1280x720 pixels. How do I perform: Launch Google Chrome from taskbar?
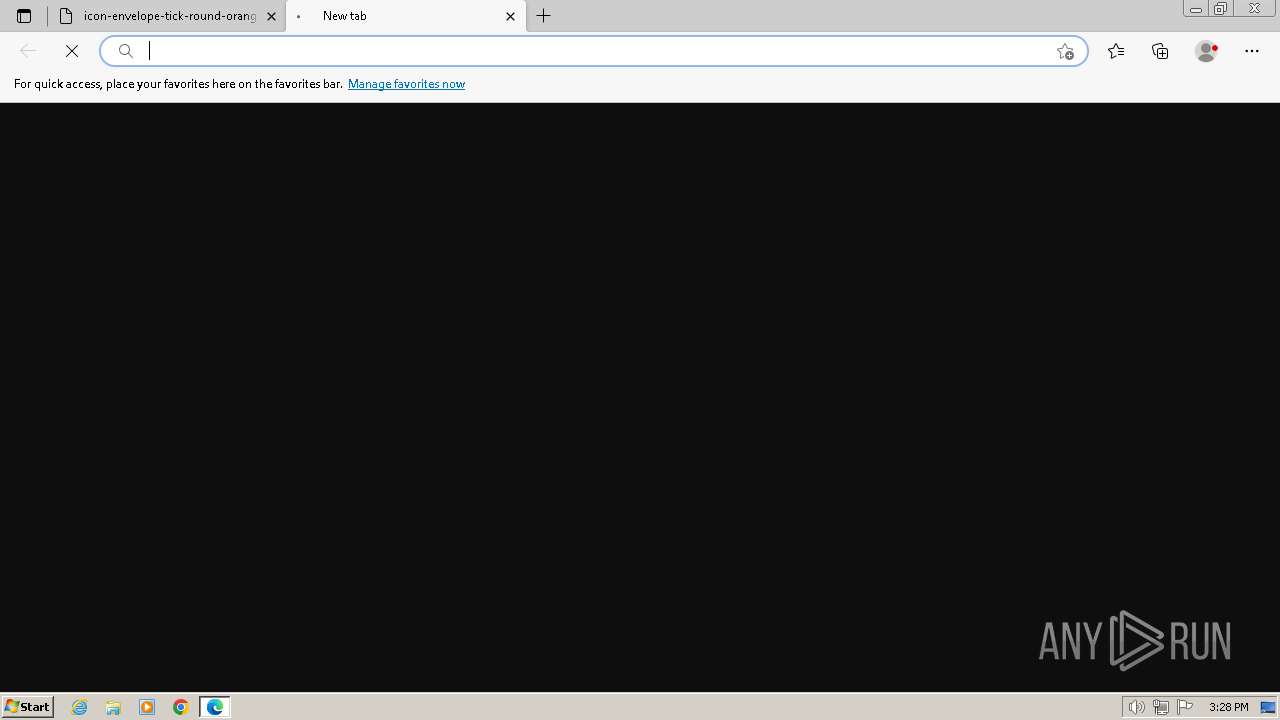pos(181,707)
